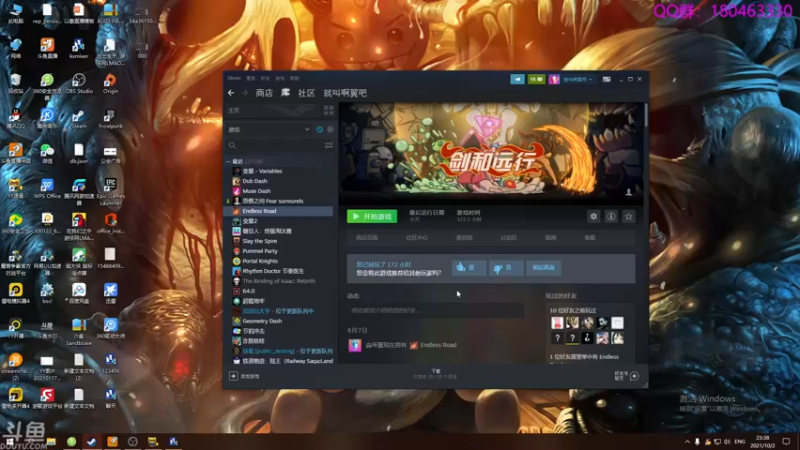Click the activity post input field

click(435, 310)
